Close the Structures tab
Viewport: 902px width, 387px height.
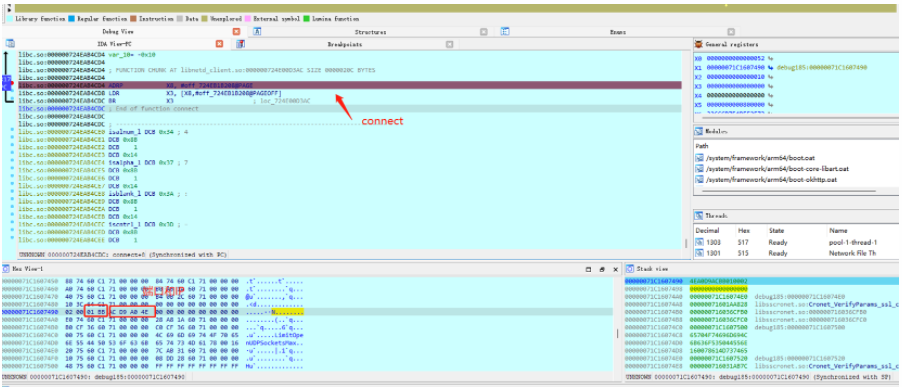(x=484, y=32)
